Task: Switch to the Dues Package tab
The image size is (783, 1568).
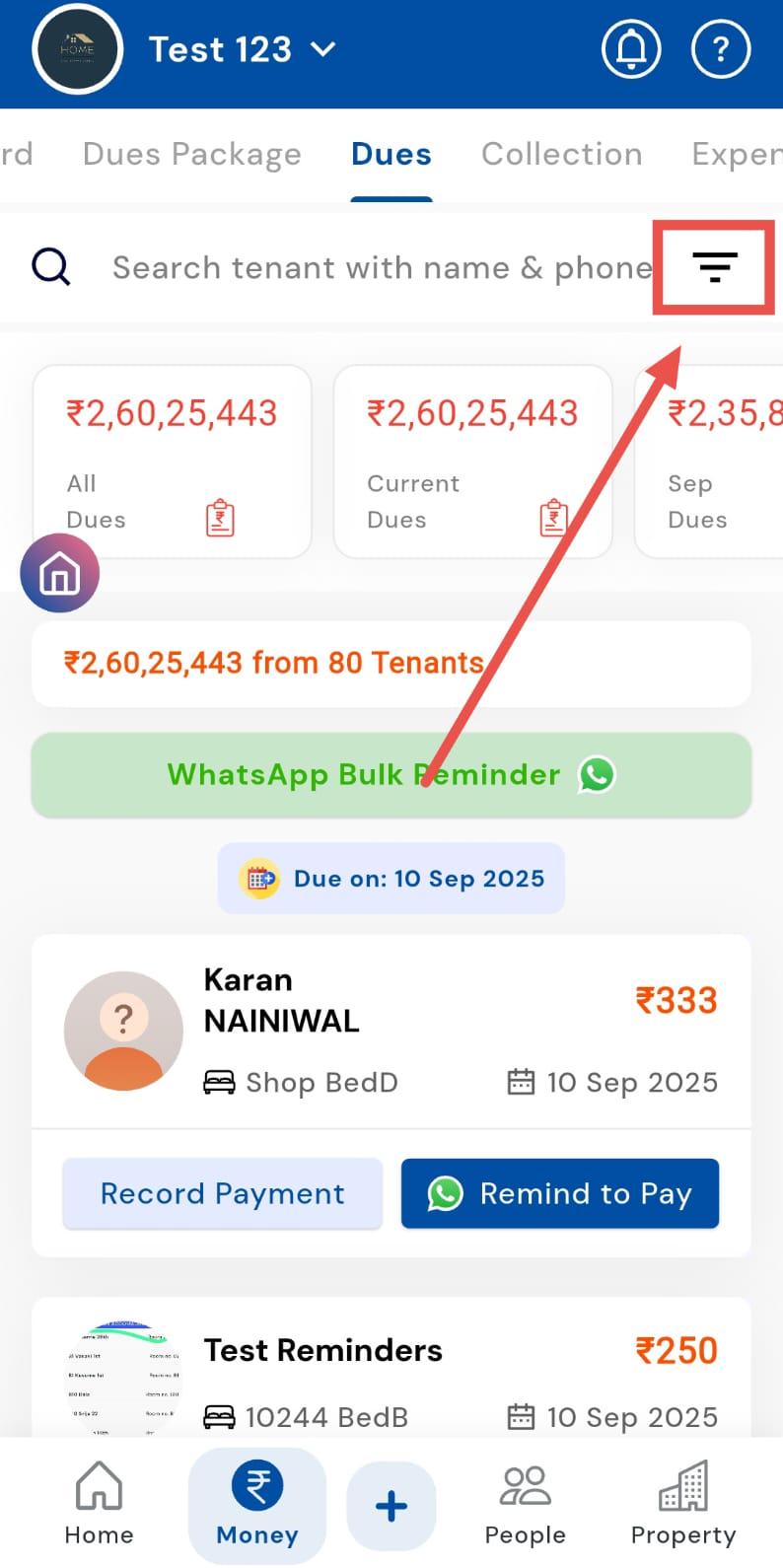Action: [x=192, y=154]
